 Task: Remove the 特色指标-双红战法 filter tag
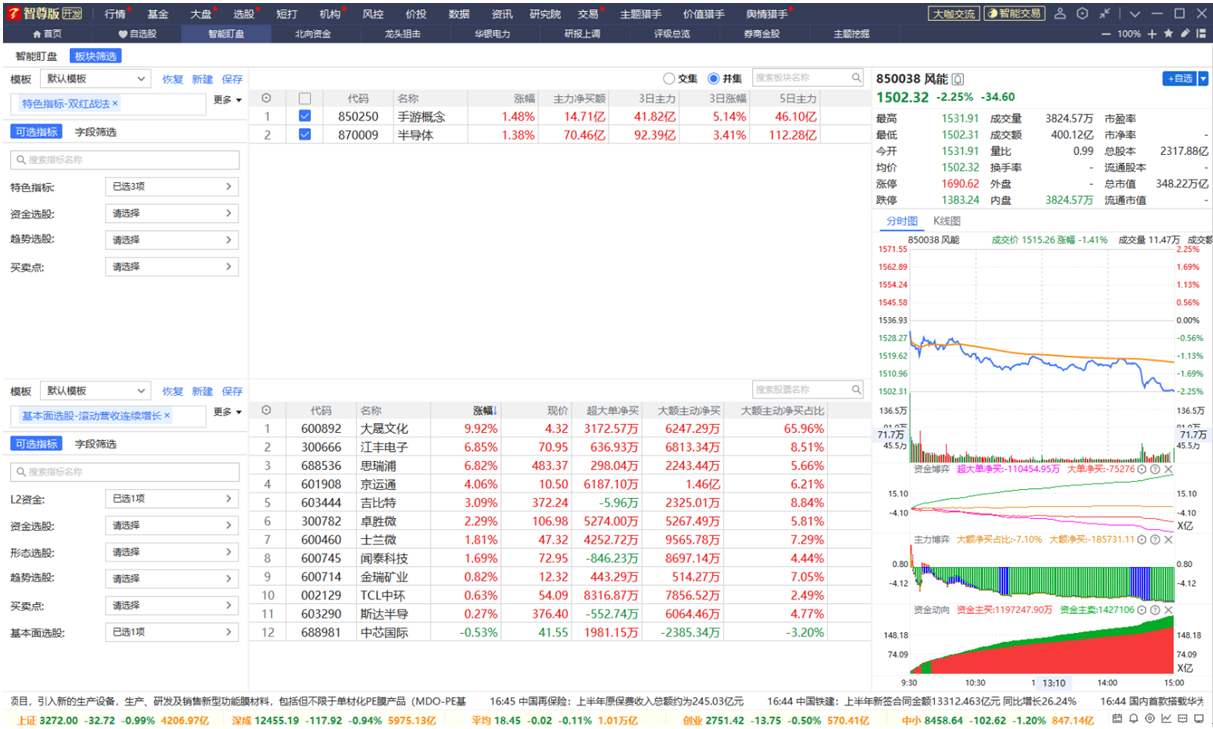115,104
